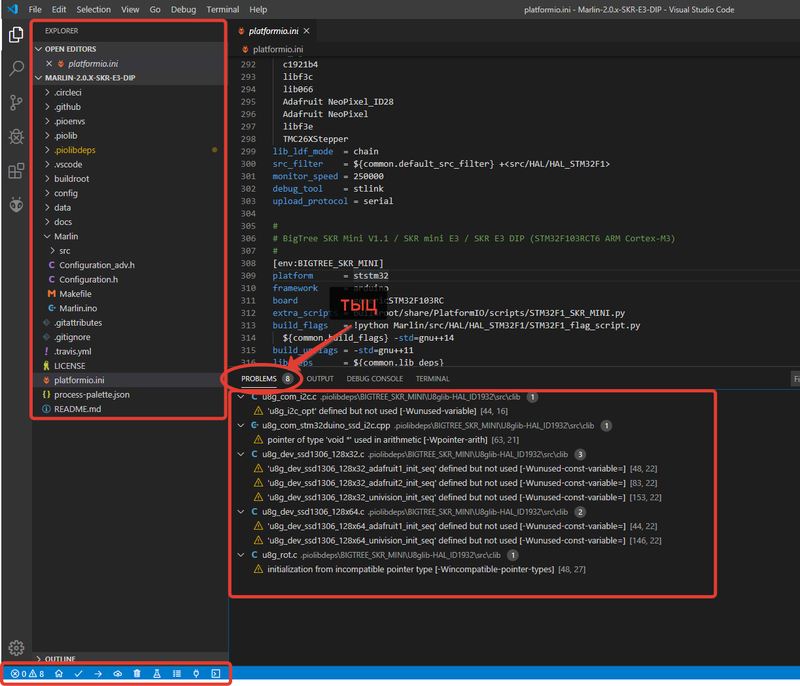The image size is (800, 686).
Task: Collapse u8g_dev_ssd1306_128x32.c problems group
Action: [x=240, y=454]
